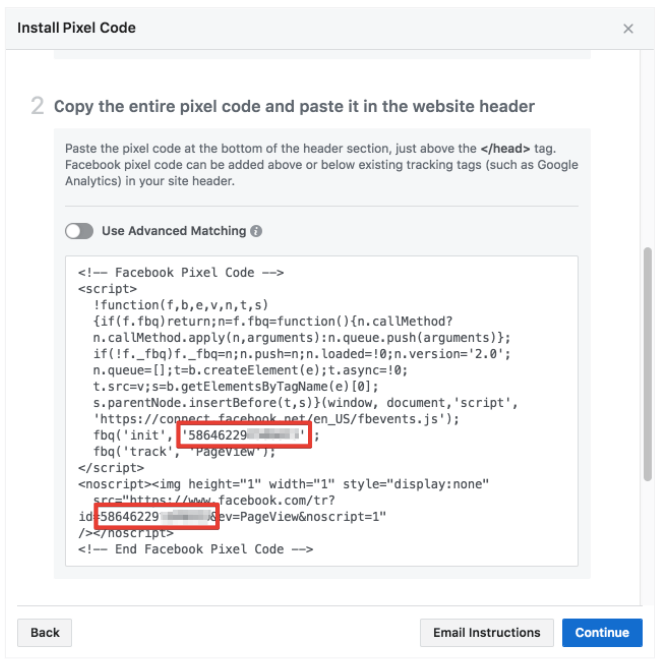Viewport: 662px width, 665px height.
Task: Click the blue Continue button
Action: pyautogui.click(x=602, y=632)
